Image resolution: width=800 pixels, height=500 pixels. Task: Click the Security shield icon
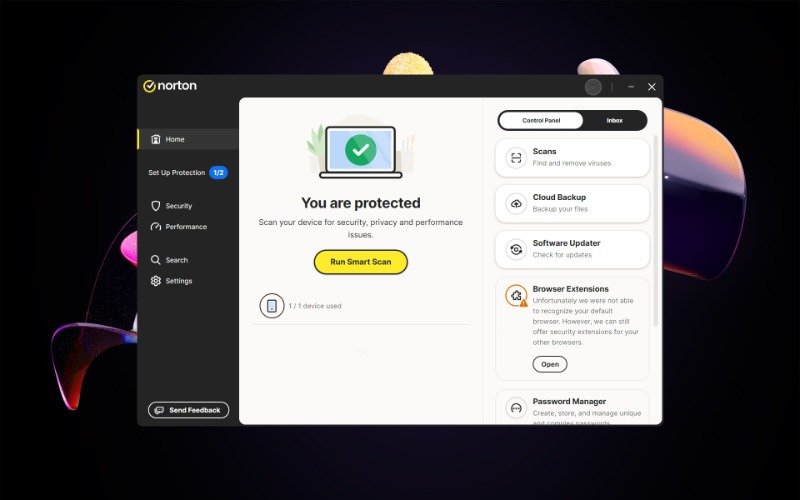tap(156, 206)
